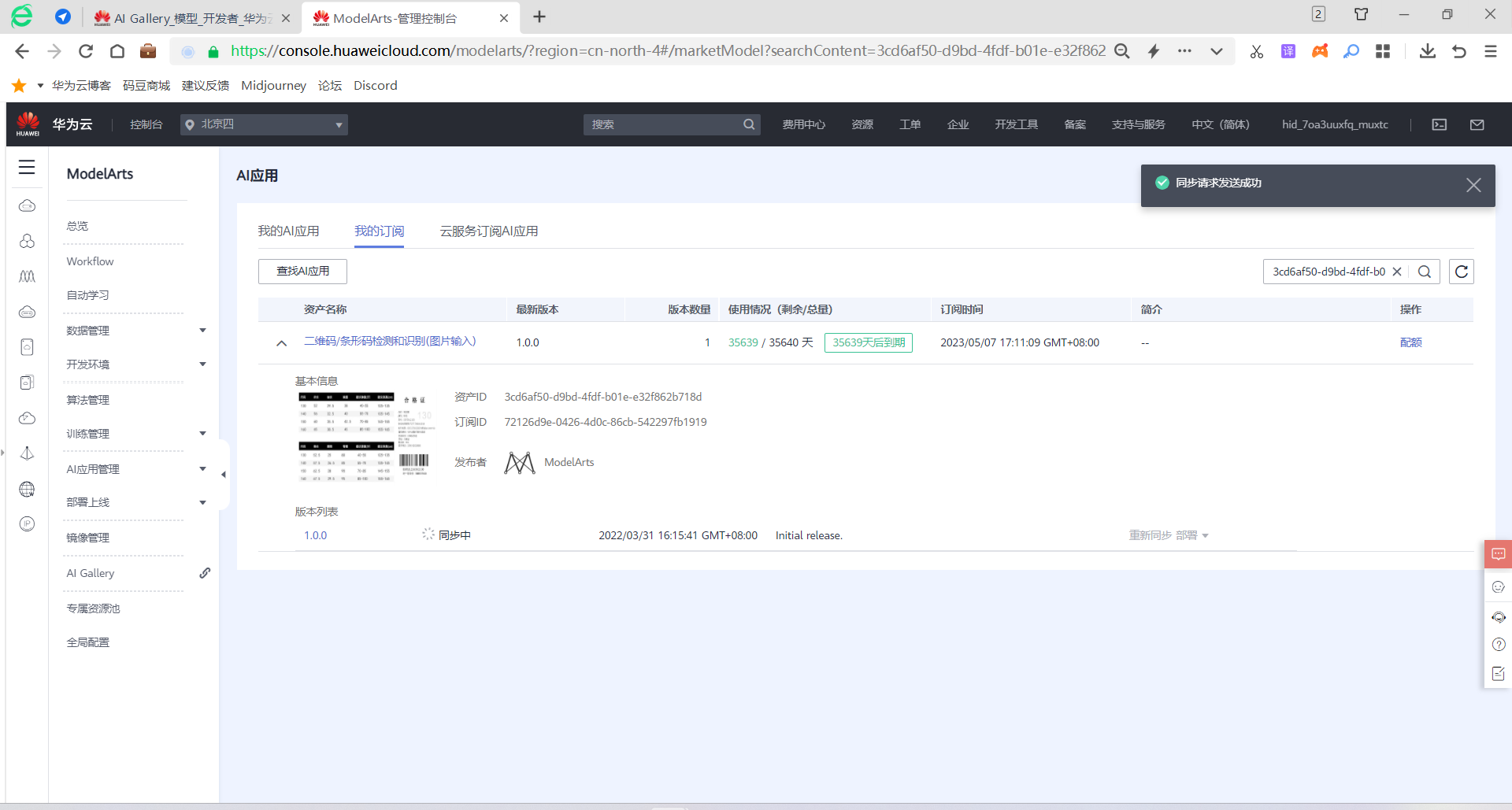Expand 部署上线 sidebar section
1512x810 pixels.
[x=202, y=502]
